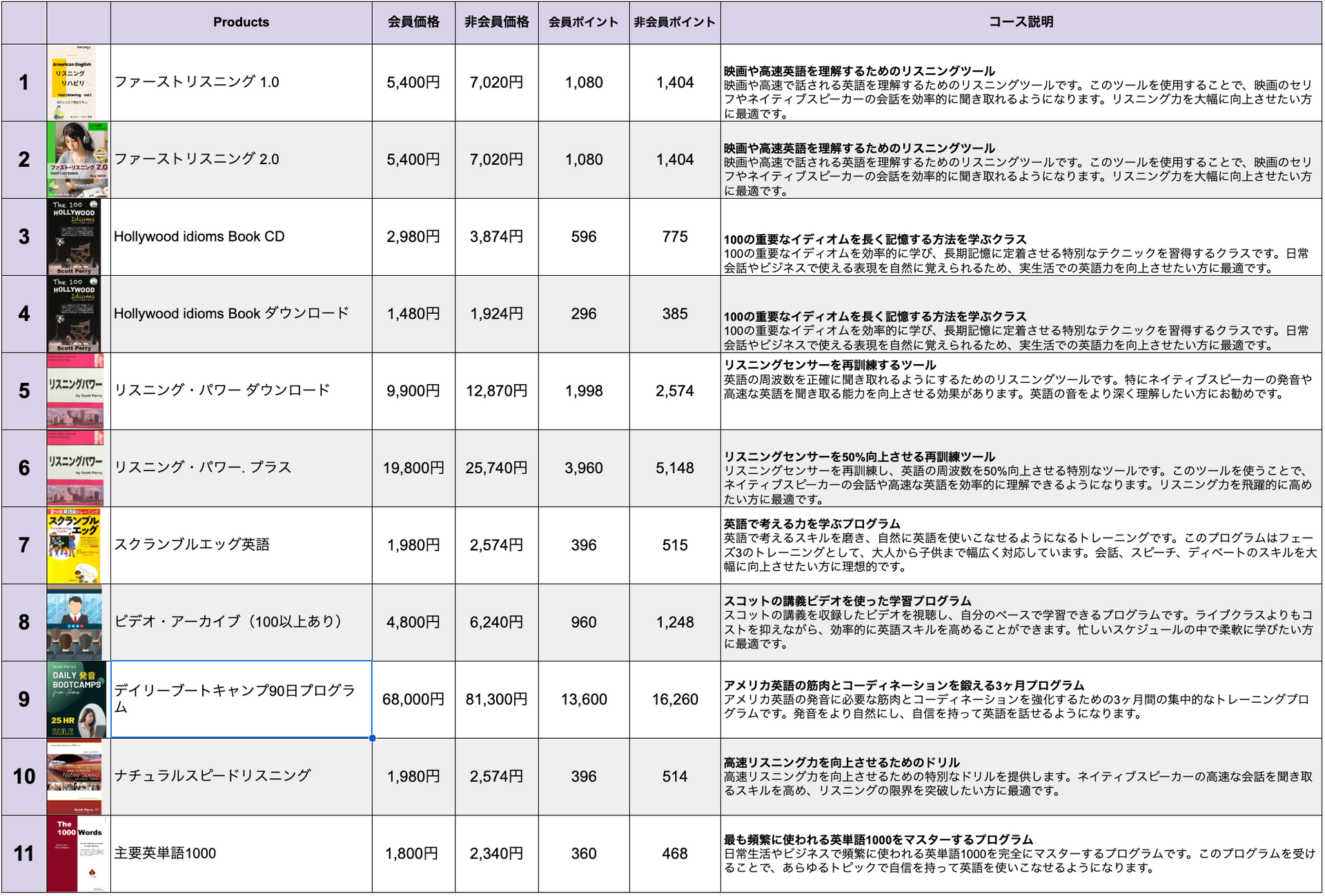1325x896 pixels.
Task: Select the 9,900円 member price cell
Action: (x=414, y=391)
